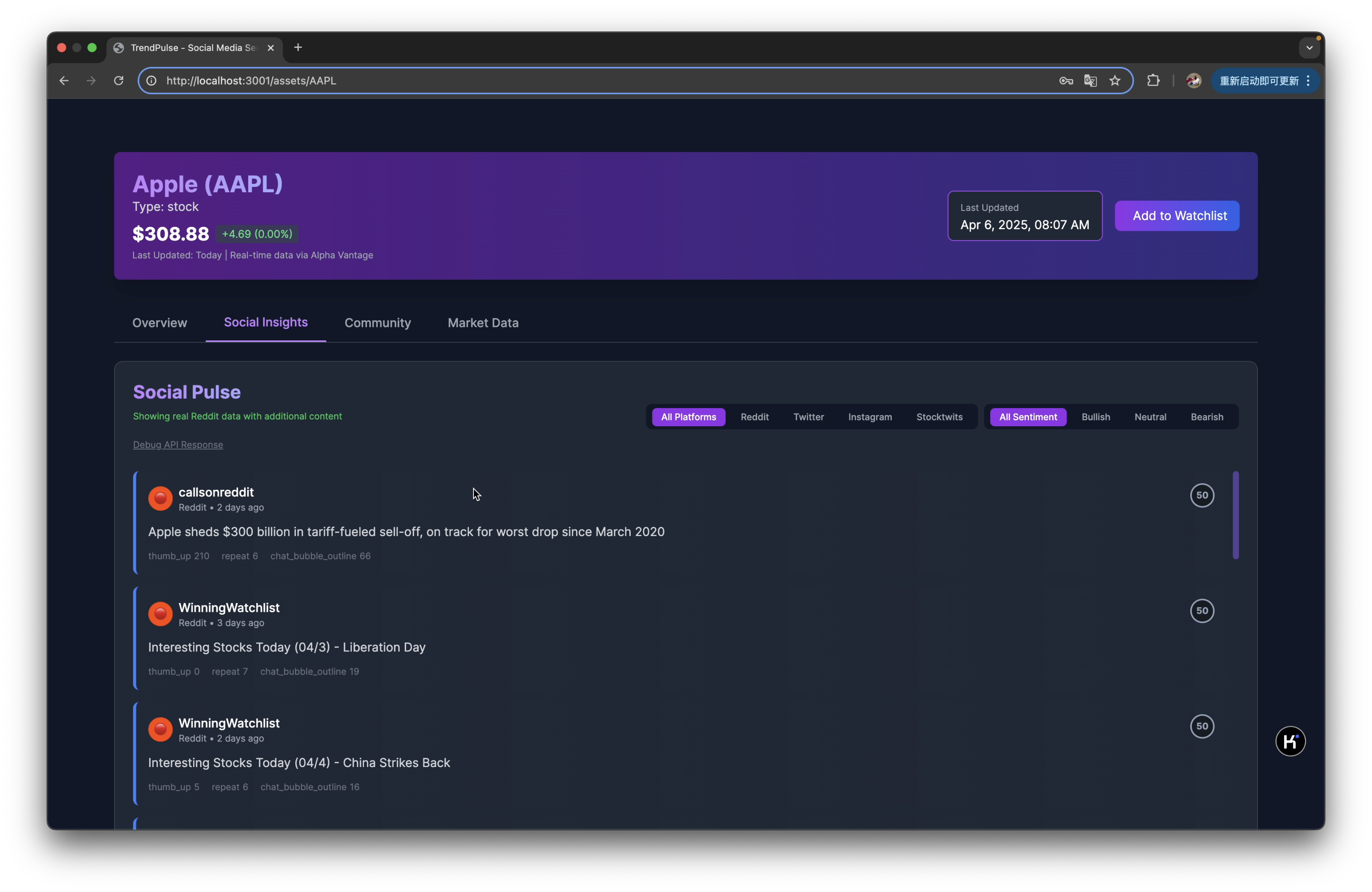Filter posts by Bearish sentiment
The width and height of the screenshot is (1372, 892).
[1207, 417]
